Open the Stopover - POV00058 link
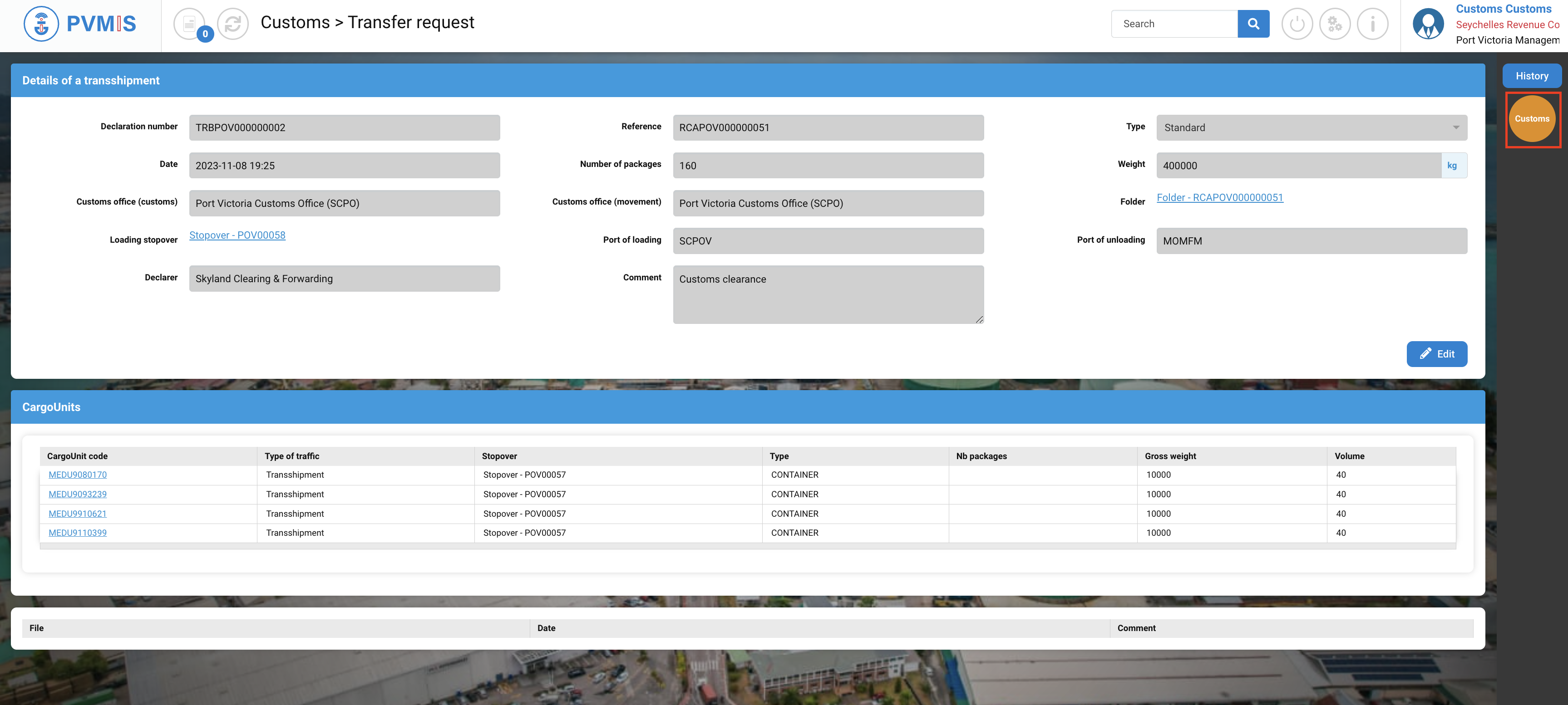 point(237,235)
